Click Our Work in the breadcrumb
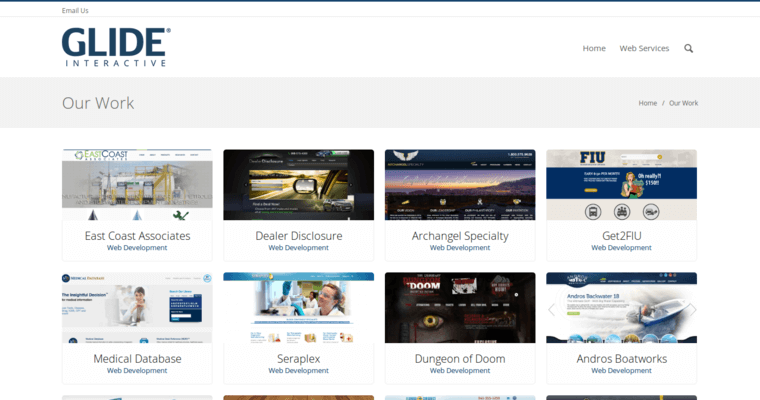Image resolution: width=760 pixels, height=400 pixels. (x=683, y=103)
